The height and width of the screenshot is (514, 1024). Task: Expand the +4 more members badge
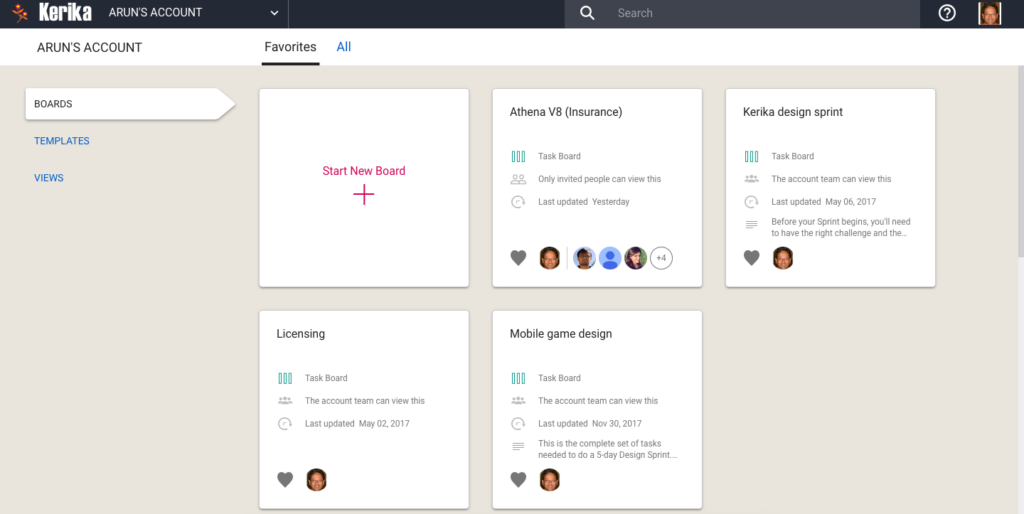click(x=661, y=258)
